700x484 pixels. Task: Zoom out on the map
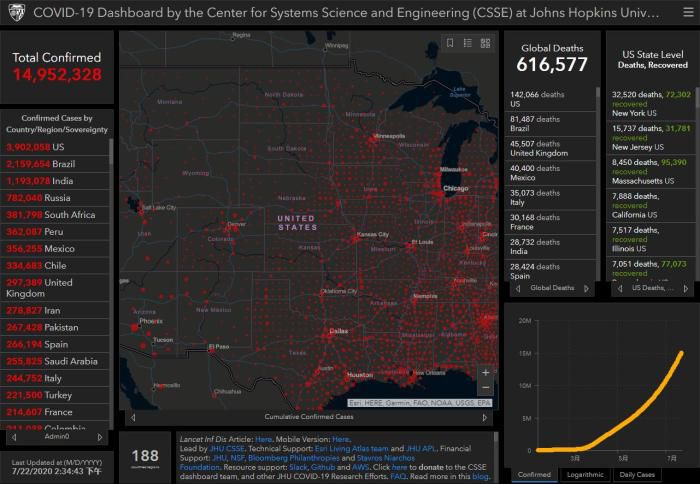point(486,387)
